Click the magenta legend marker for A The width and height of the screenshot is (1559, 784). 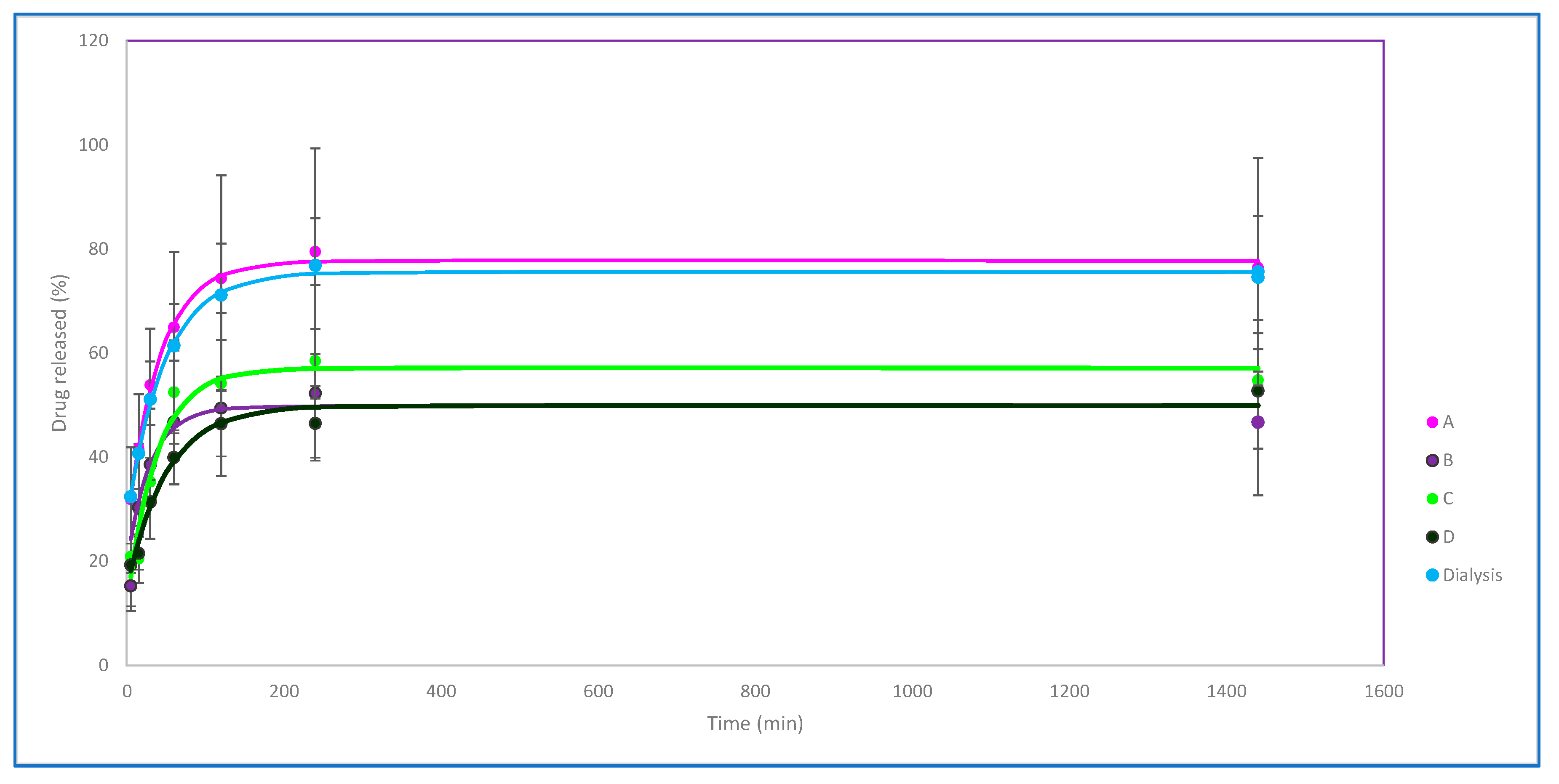tap(1432, 422)
